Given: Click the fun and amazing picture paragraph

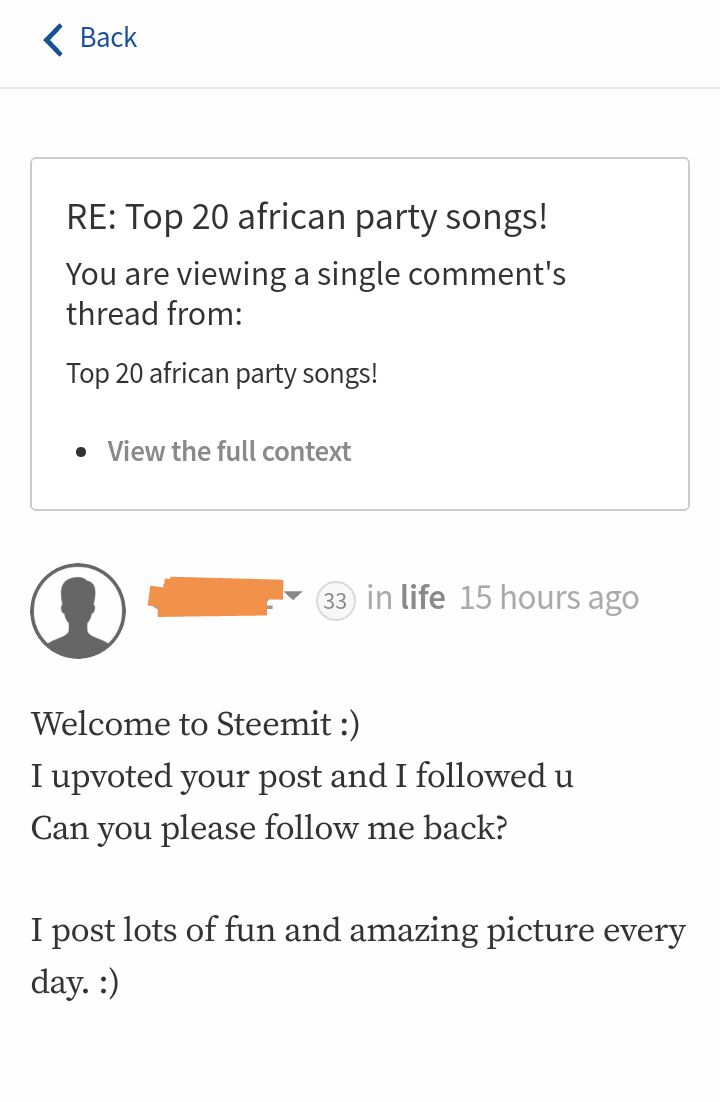Looking at the screenshot, I should click(358, 931).
